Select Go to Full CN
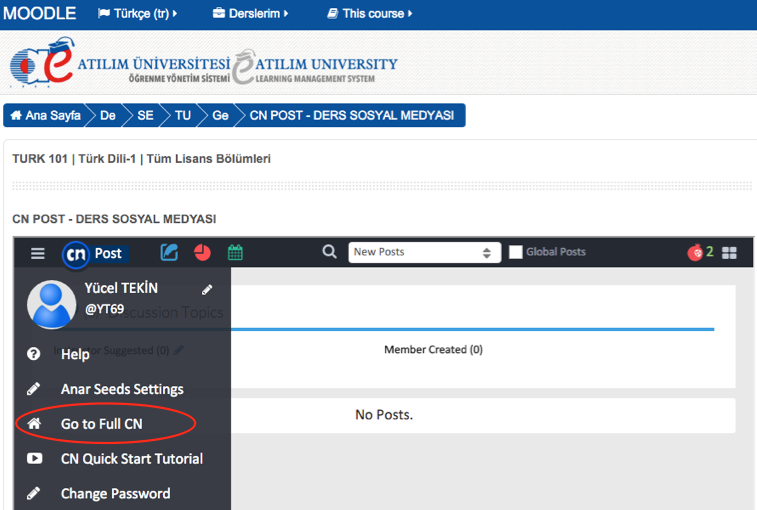Image resolution: width=757 pixels, height=510 pixels. coord(101,424)
